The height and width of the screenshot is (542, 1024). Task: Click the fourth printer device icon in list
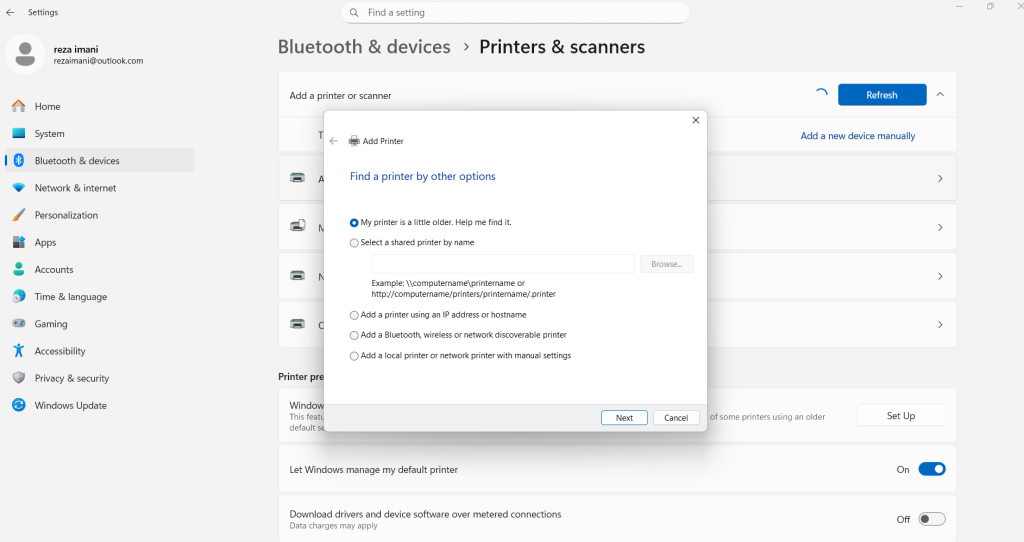click(298, 324)
